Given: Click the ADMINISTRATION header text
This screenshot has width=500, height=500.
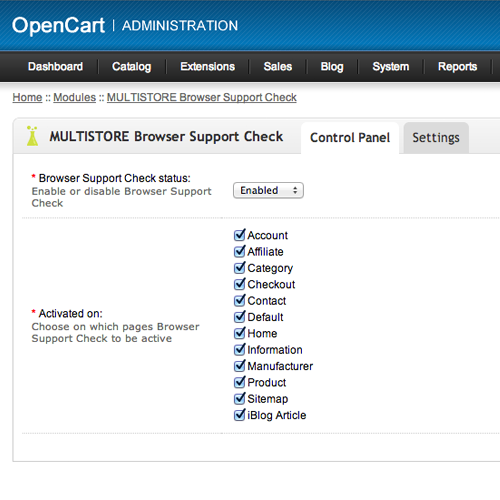Looking at the screenshot, I should [180, 26].
